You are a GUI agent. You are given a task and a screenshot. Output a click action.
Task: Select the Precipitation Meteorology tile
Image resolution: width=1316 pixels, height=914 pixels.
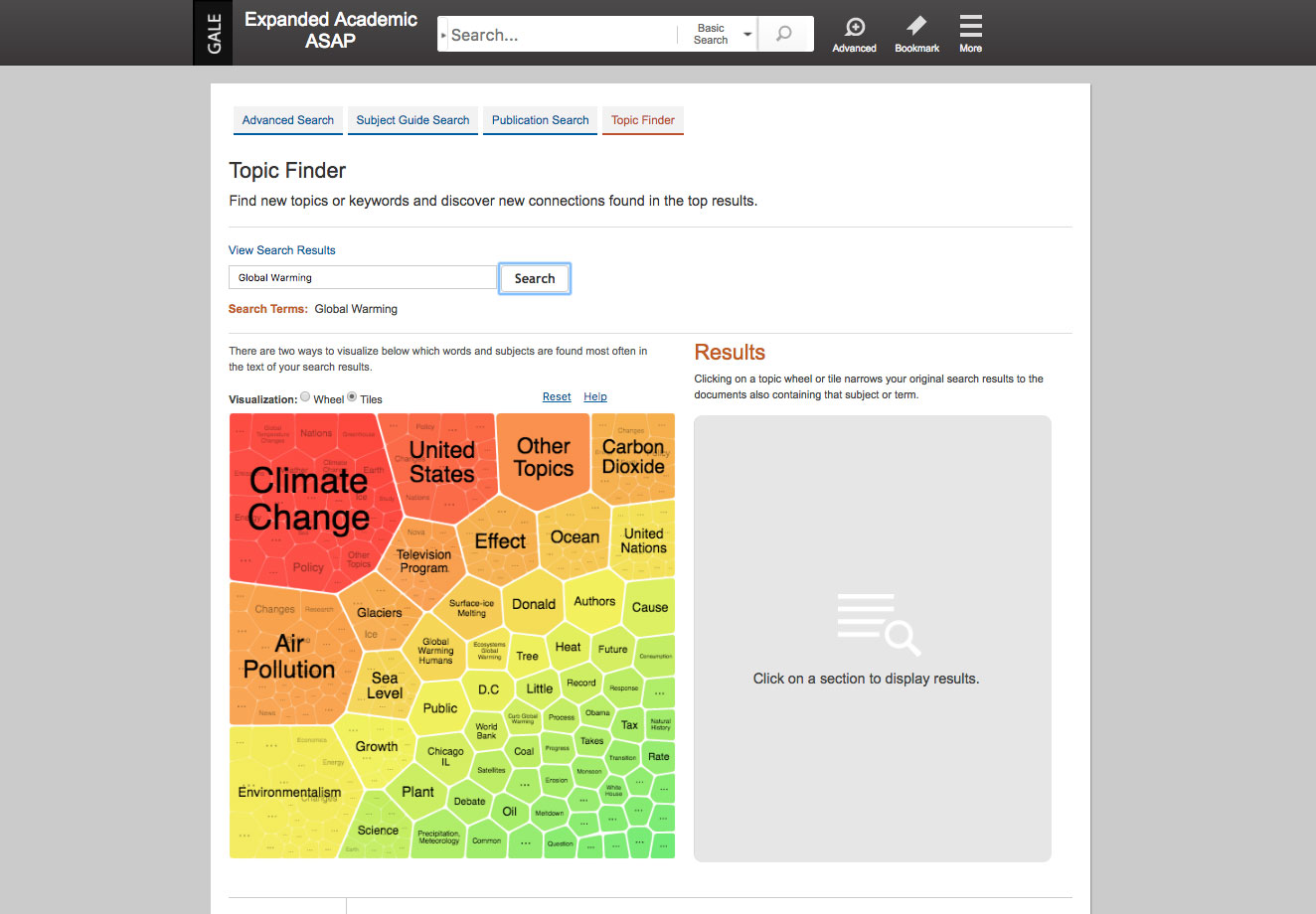point(438,838)
